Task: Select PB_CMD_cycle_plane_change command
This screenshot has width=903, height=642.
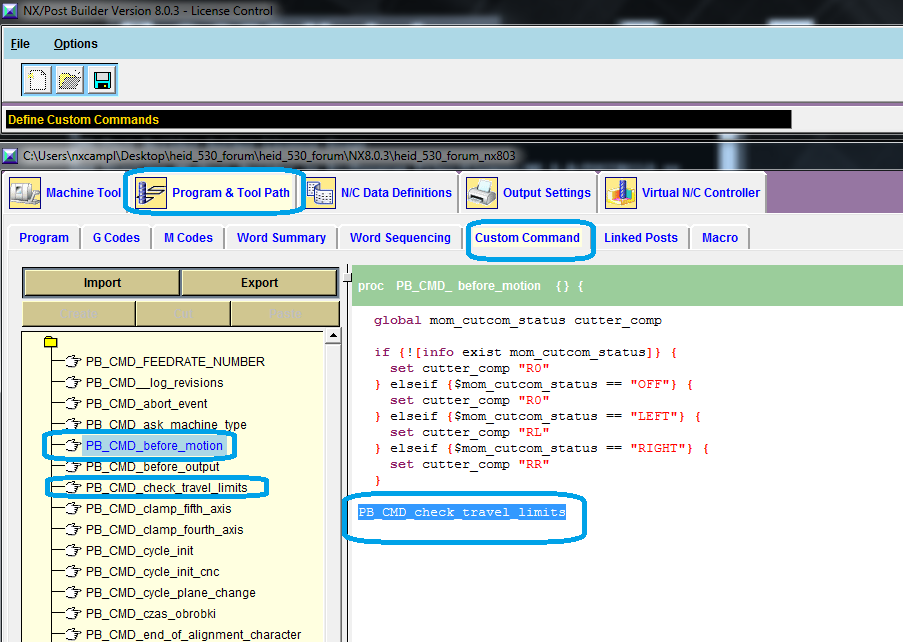Action: point(170,593)
